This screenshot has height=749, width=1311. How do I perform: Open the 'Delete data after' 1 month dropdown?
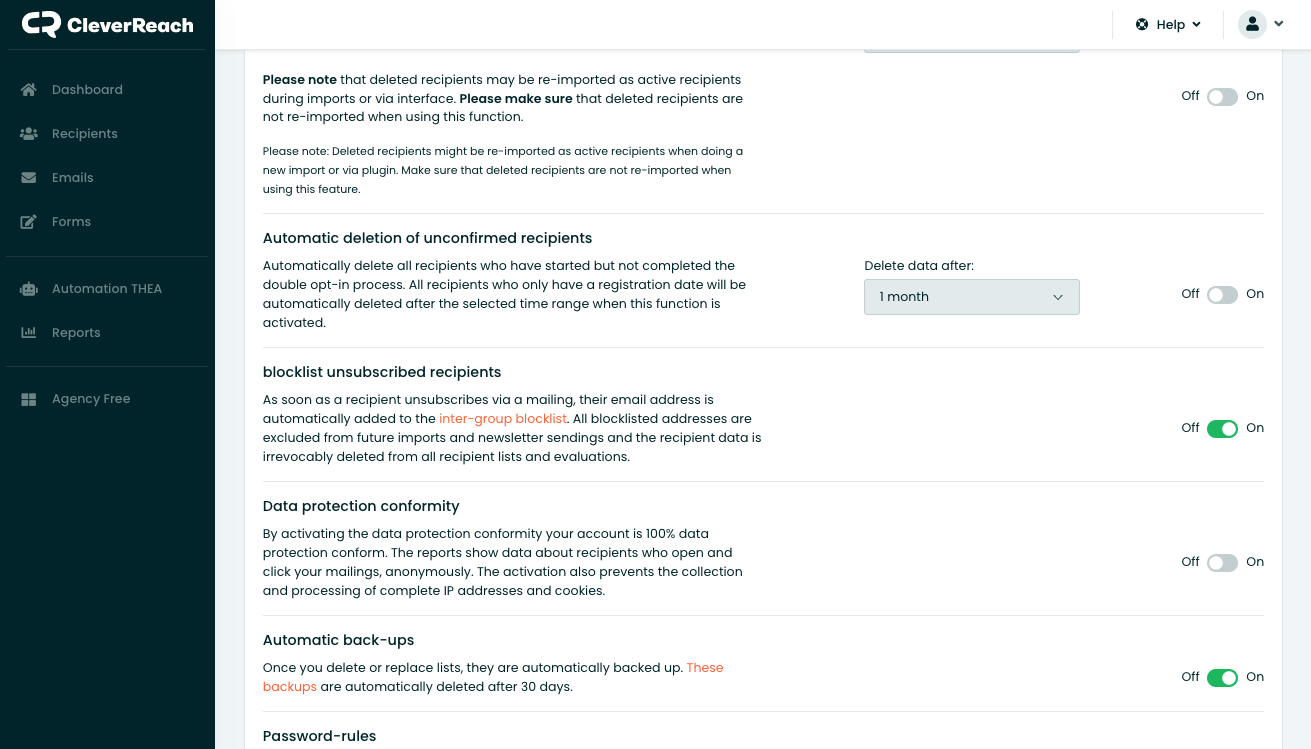tap(972, 297)
